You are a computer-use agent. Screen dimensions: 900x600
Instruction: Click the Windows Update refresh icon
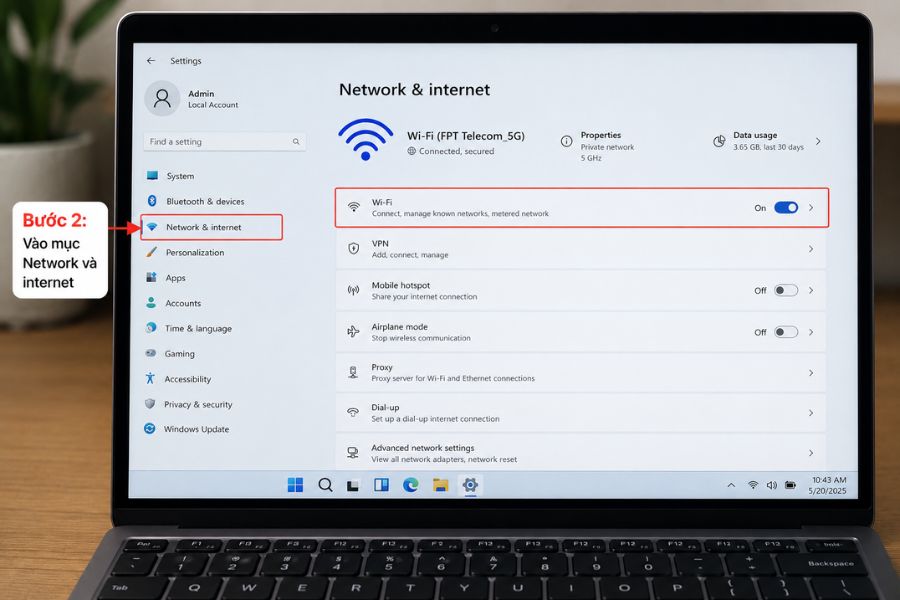149,428
